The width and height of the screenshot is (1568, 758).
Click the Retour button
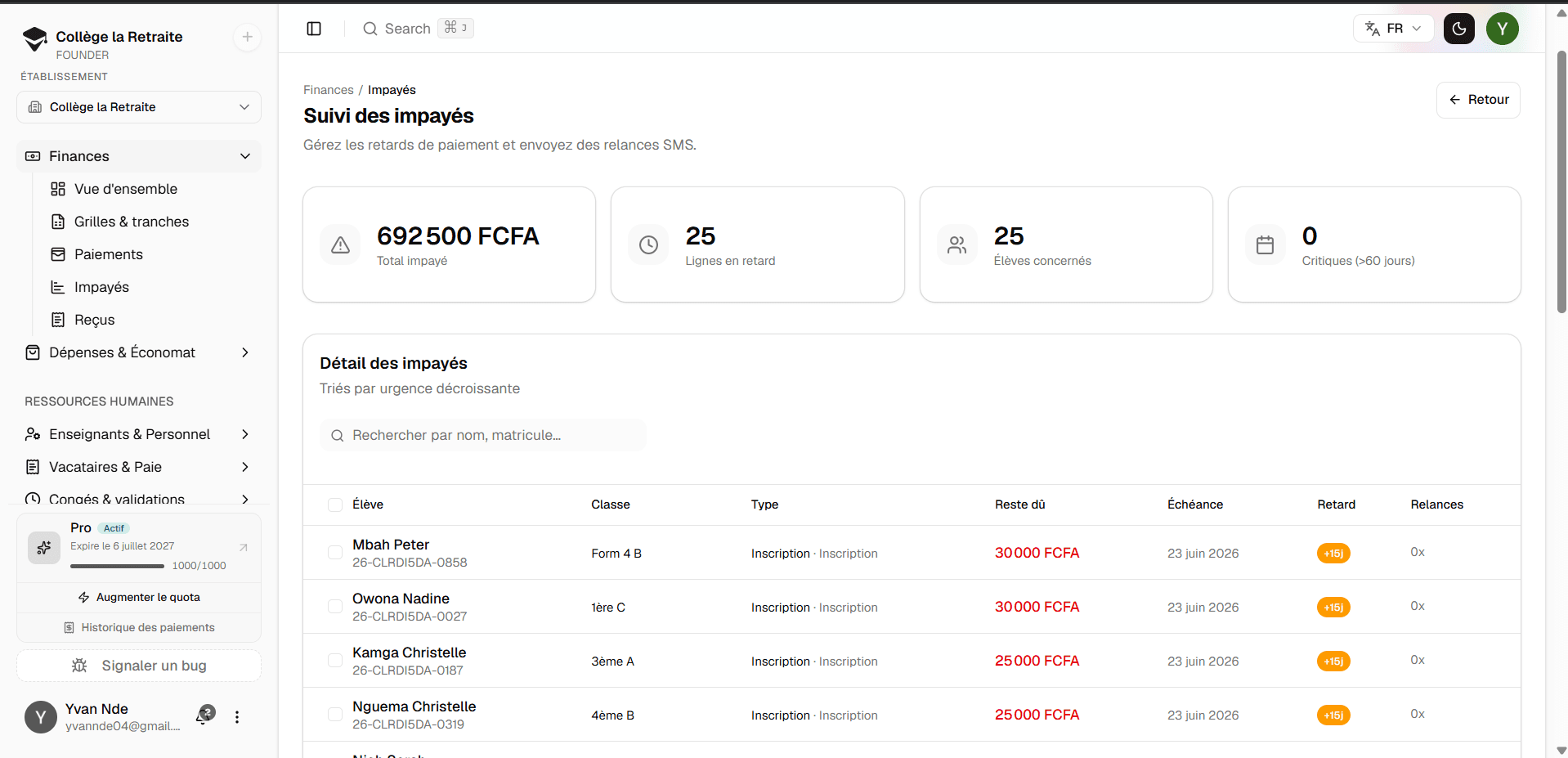(1478, 100)
